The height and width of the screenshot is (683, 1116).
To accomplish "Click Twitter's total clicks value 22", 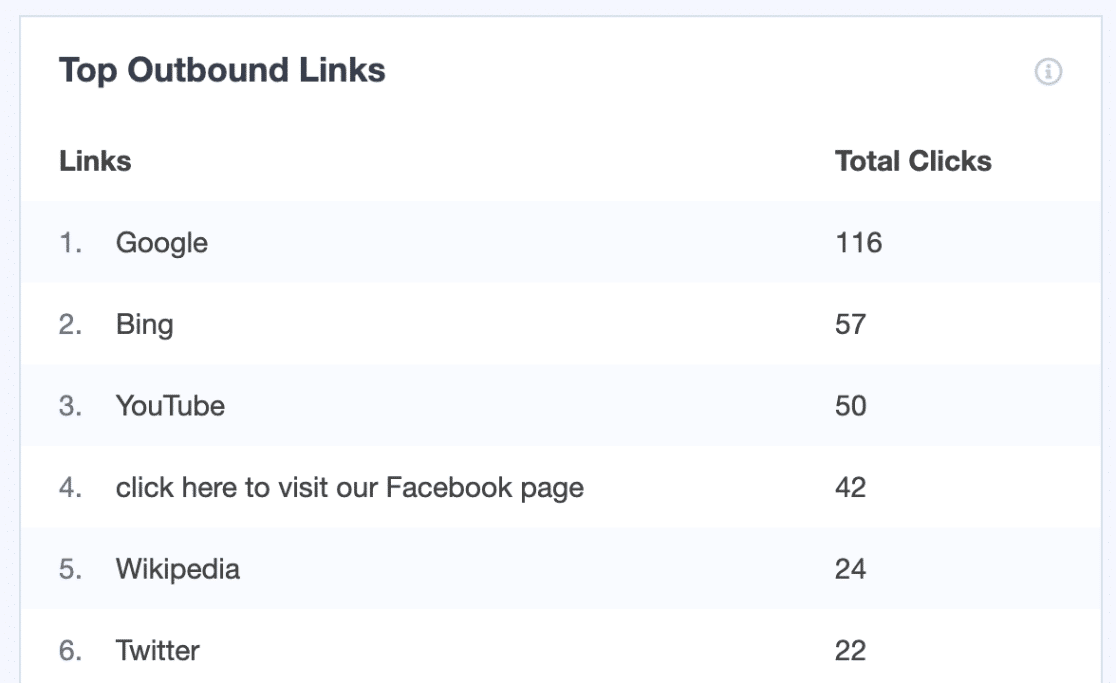I will coord(850,651).
